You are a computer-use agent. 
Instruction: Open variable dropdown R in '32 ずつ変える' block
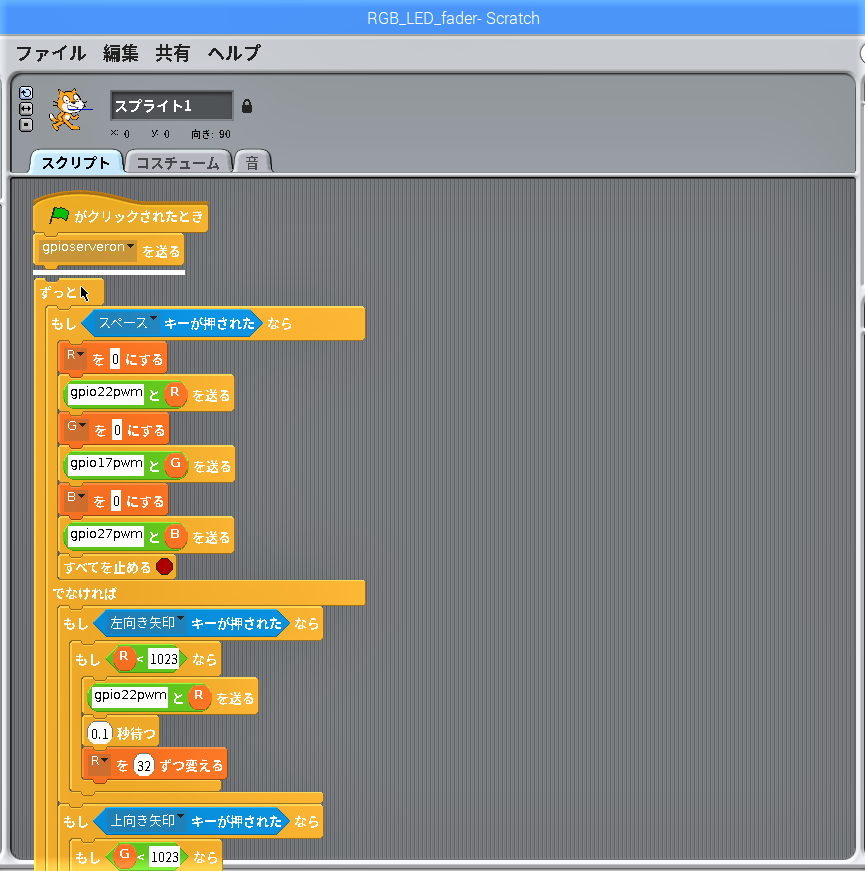100,765
